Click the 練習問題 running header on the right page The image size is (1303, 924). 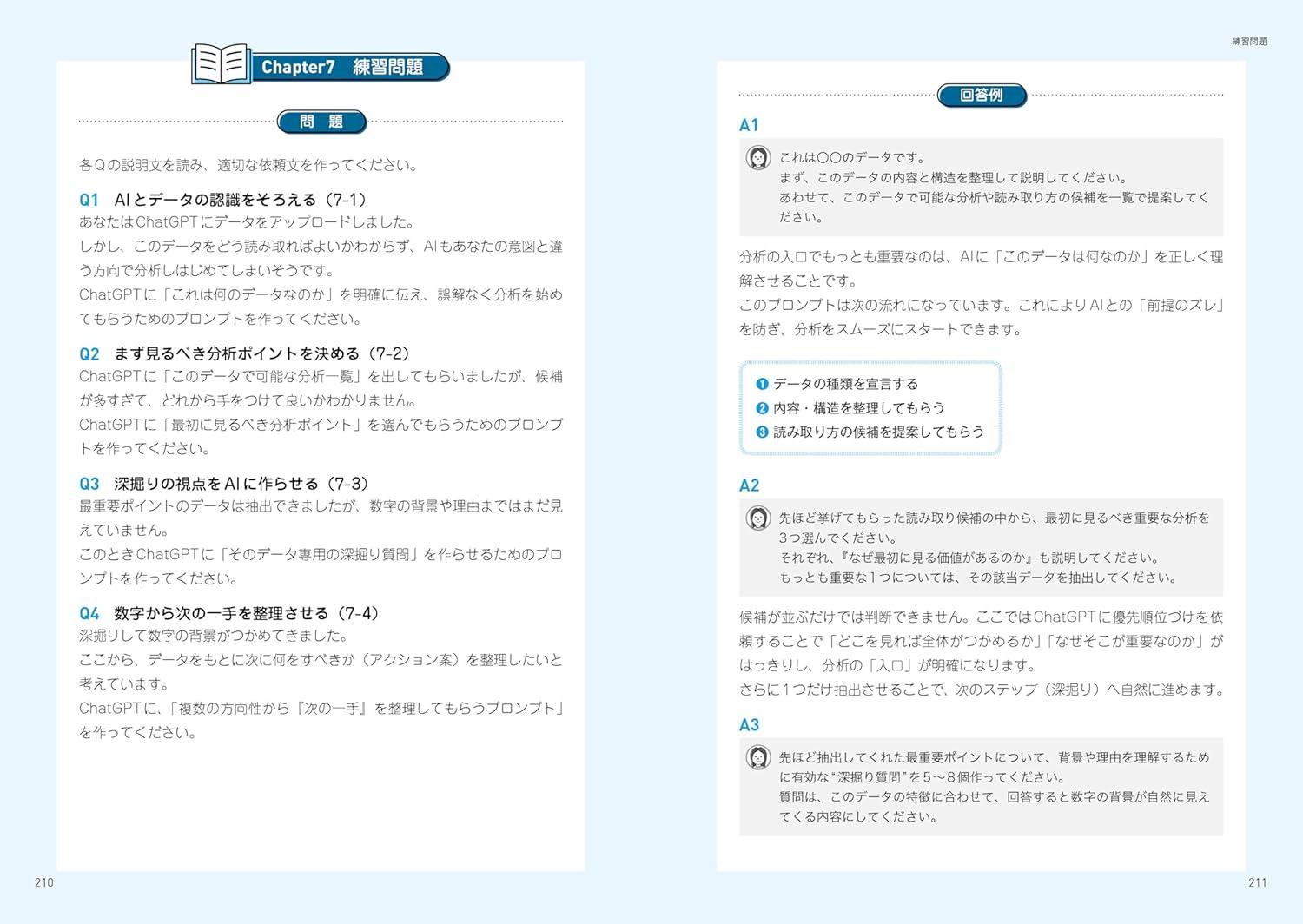pos(1249,42)
